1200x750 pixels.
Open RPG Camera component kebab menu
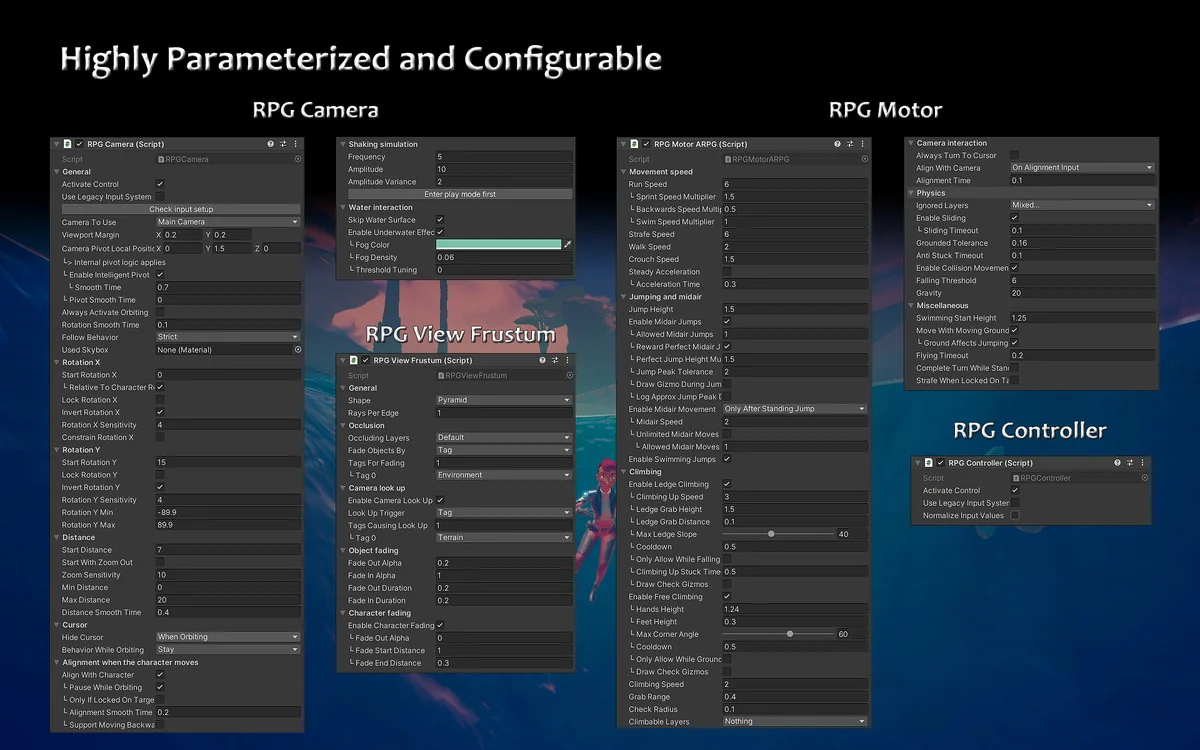[295, 144]
